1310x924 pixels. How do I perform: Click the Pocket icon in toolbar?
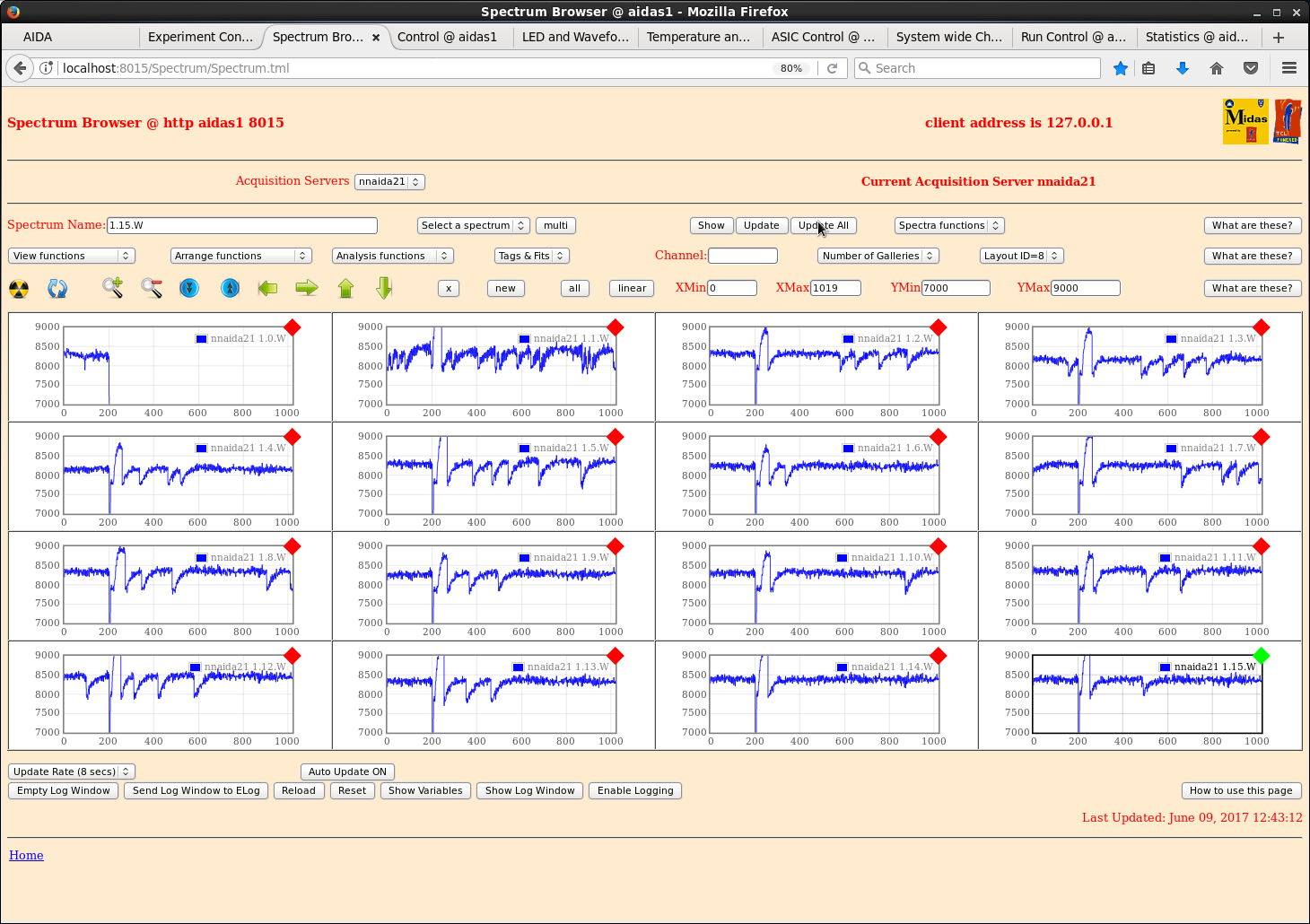(x=1251, y=68)
